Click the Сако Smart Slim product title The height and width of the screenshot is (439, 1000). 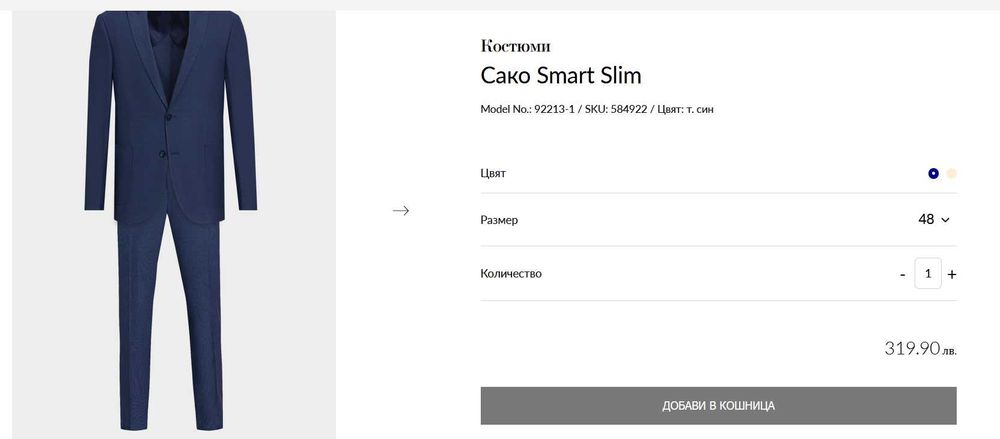tap(561, 76)
